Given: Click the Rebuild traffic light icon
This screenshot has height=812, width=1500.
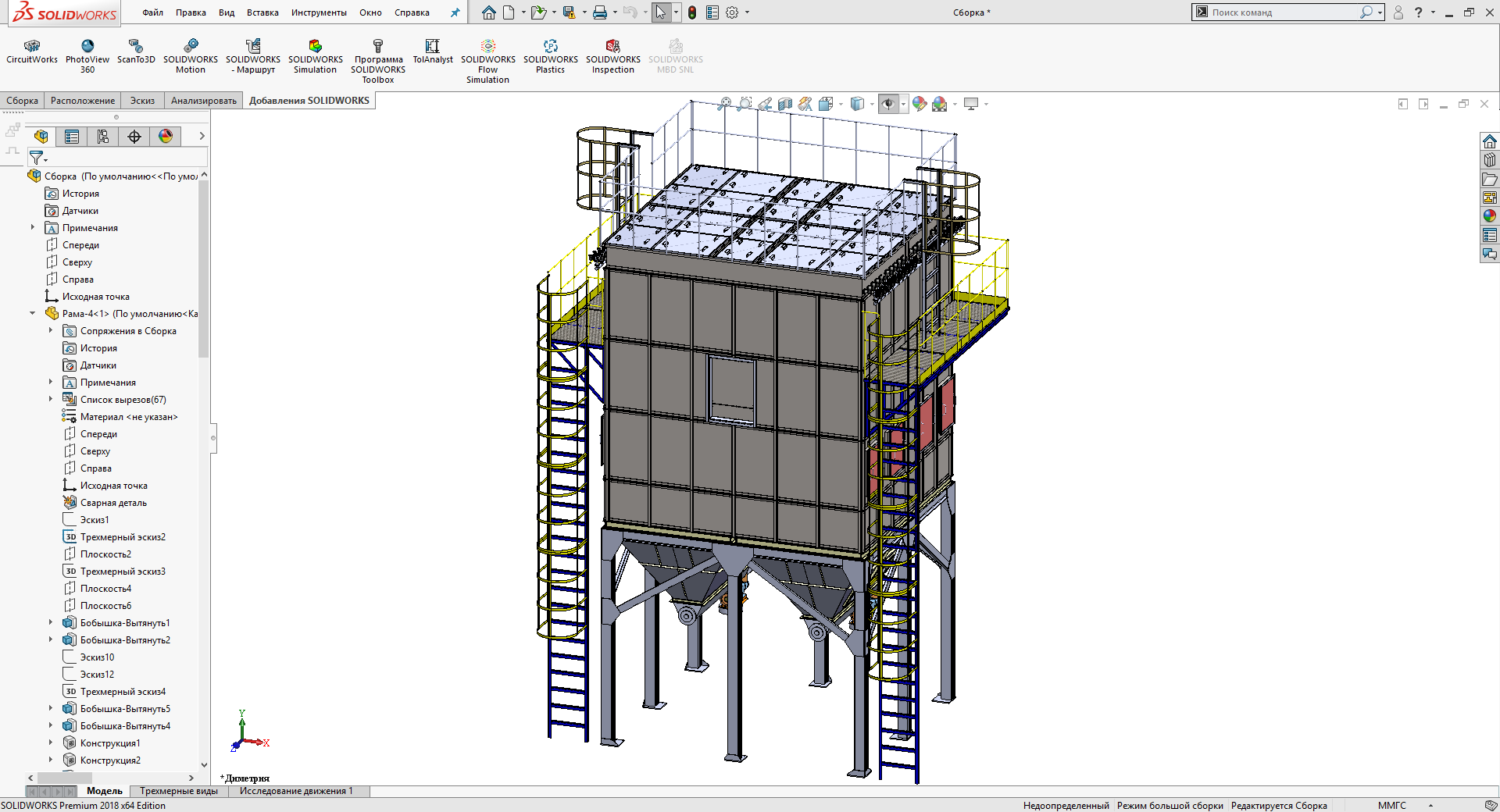Looking at the screenshot, I should [692, 12].
